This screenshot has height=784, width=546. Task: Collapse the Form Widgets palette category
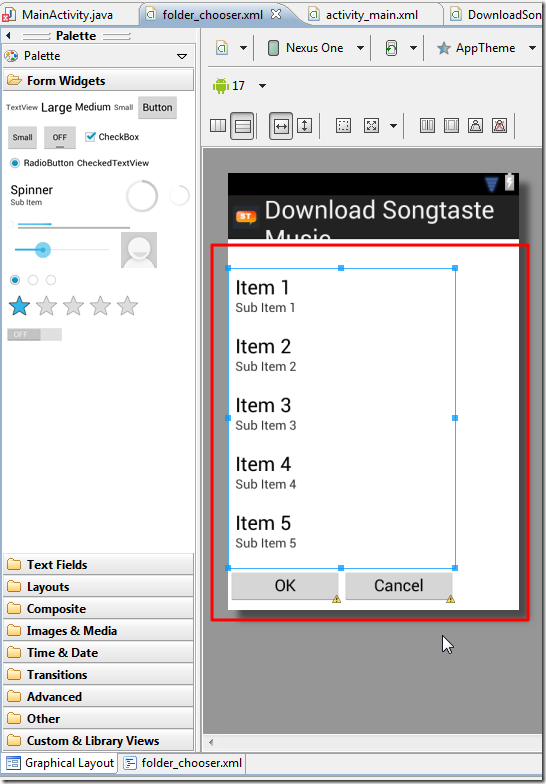[98, 80]
